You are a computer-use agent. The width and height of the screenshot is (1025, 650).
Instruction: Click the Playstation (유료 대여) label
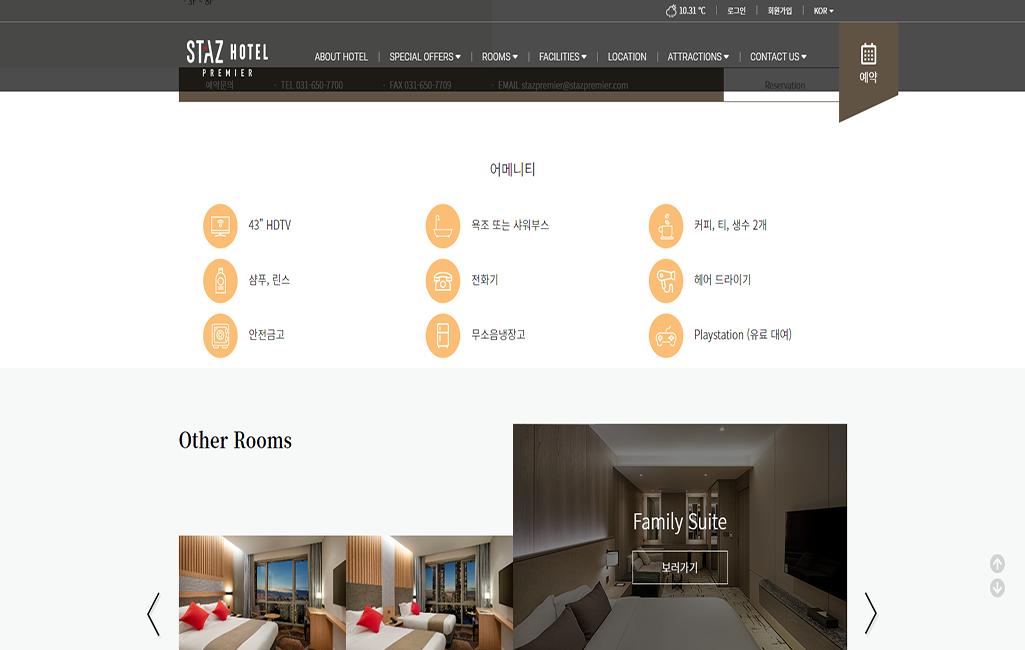(743, 335)
